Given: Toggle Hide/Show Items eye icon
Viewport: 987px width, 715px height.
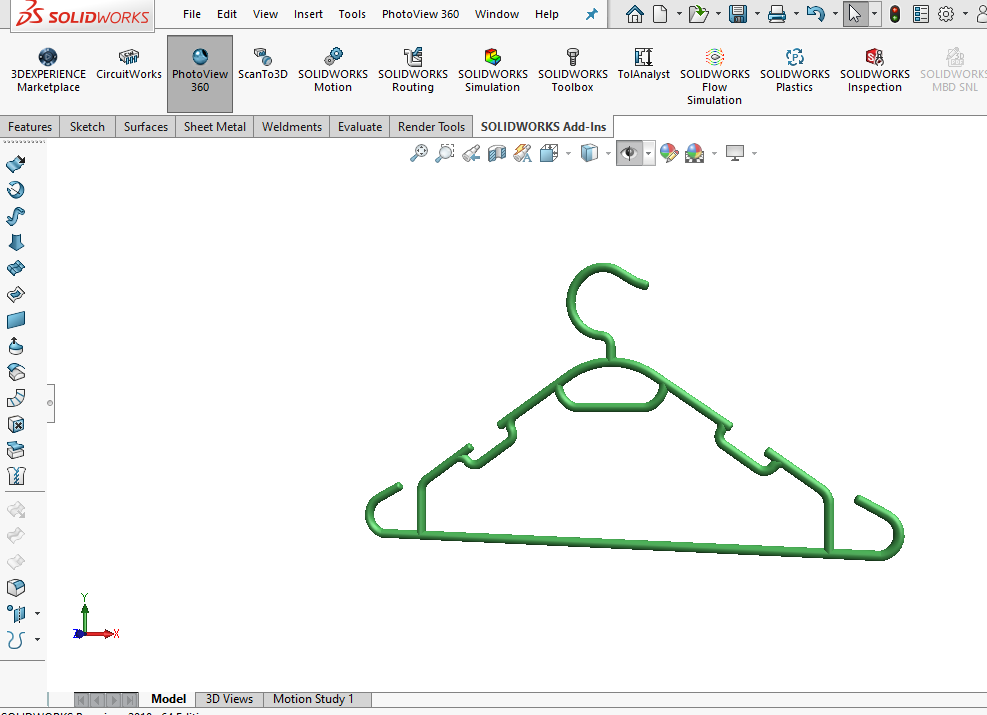Looking at the screenshot, I should (629, 153).
